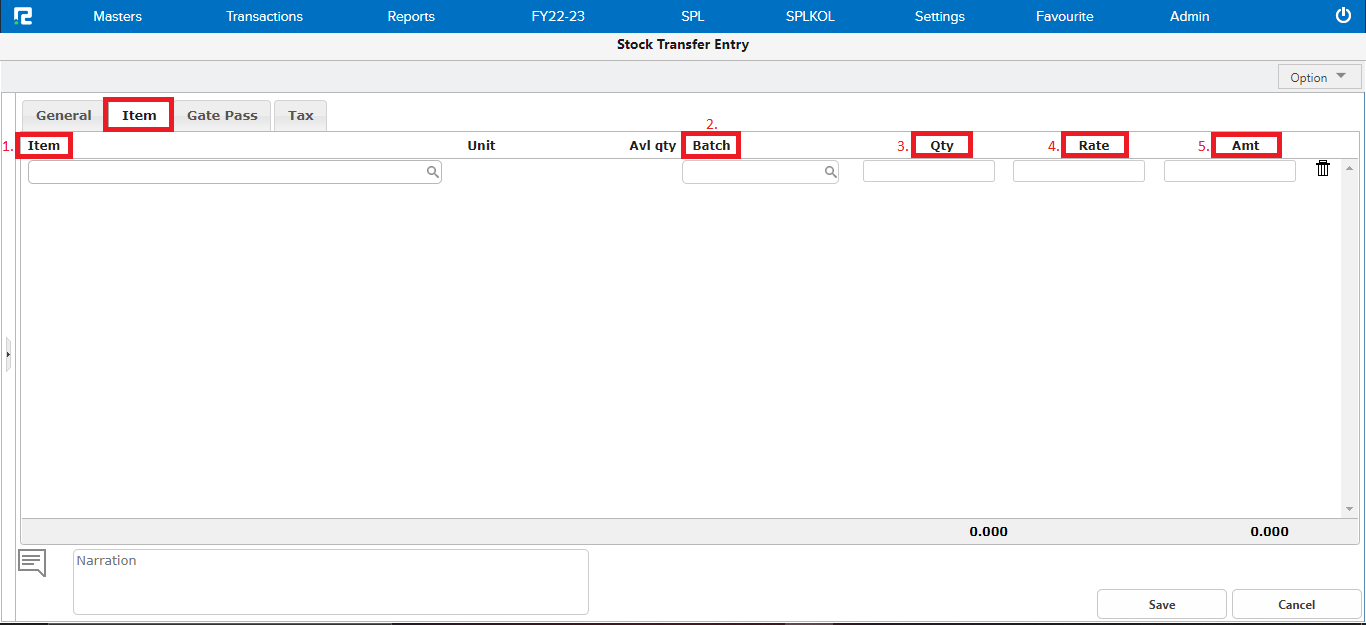Open the Transactions menu
Viewport: 1366px width, 625px height.
tap(264, 16)
